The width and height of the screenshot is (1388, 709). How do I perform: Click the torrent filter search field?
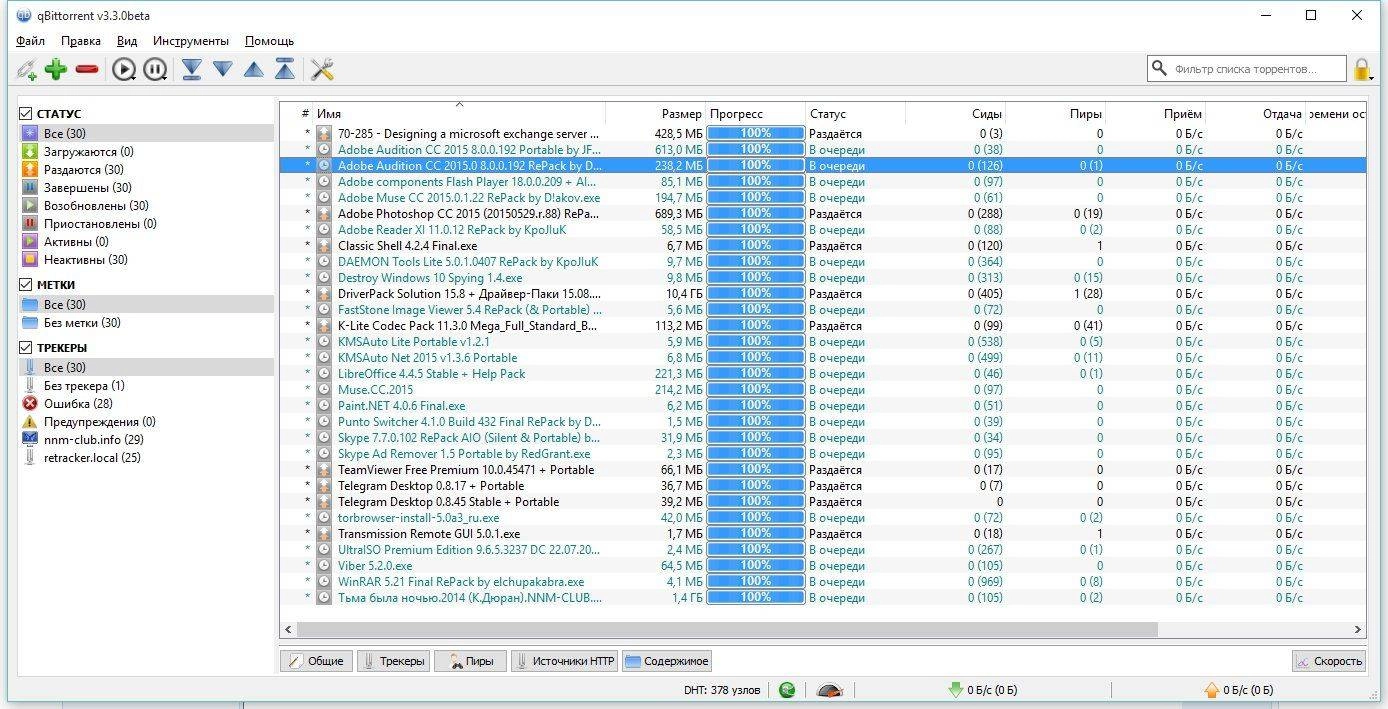(1245, 69)
